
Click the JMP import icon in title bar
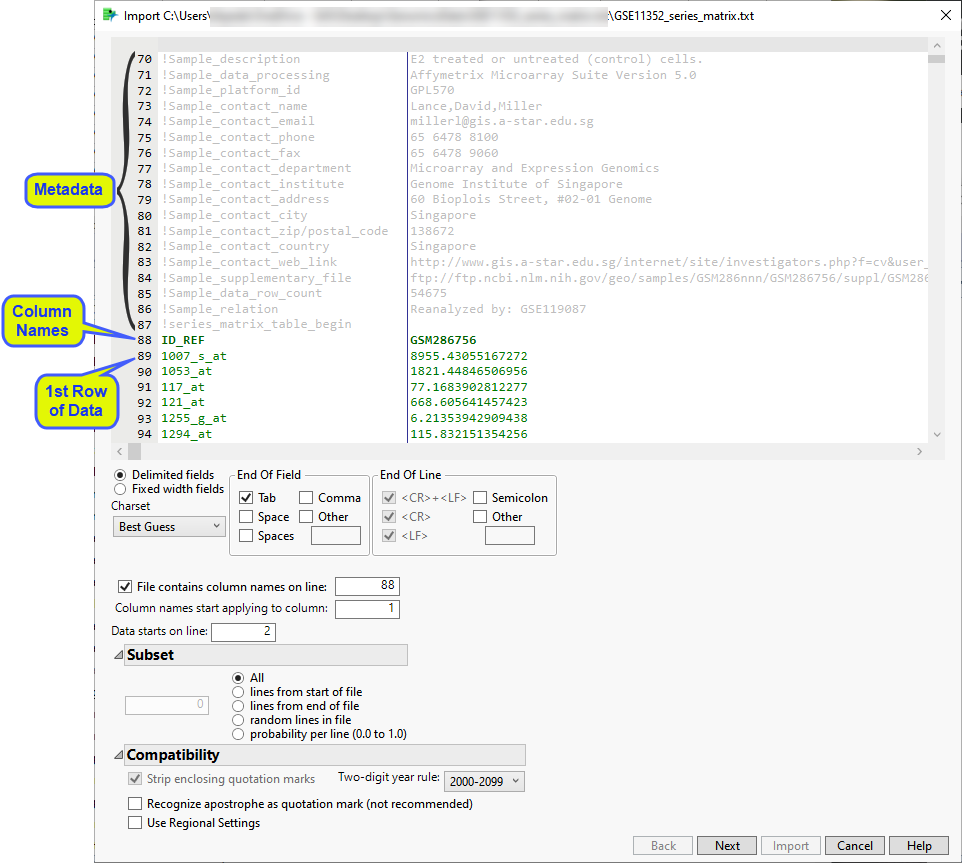[x=110, y=15]
